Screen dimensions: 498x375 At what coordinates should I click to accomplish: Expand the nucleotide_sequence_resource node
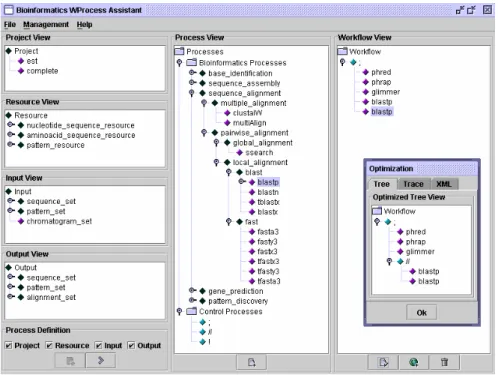click(x=11, y=125)
